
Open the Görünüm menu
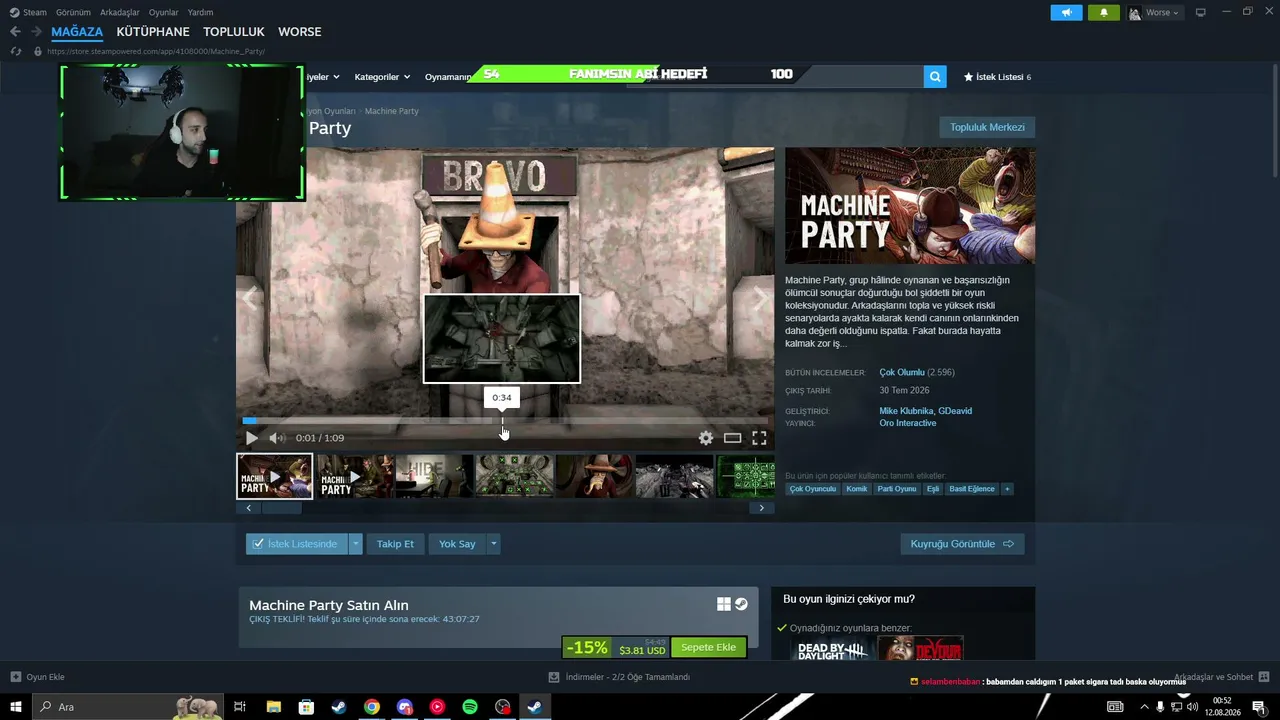tap(73, 12)
